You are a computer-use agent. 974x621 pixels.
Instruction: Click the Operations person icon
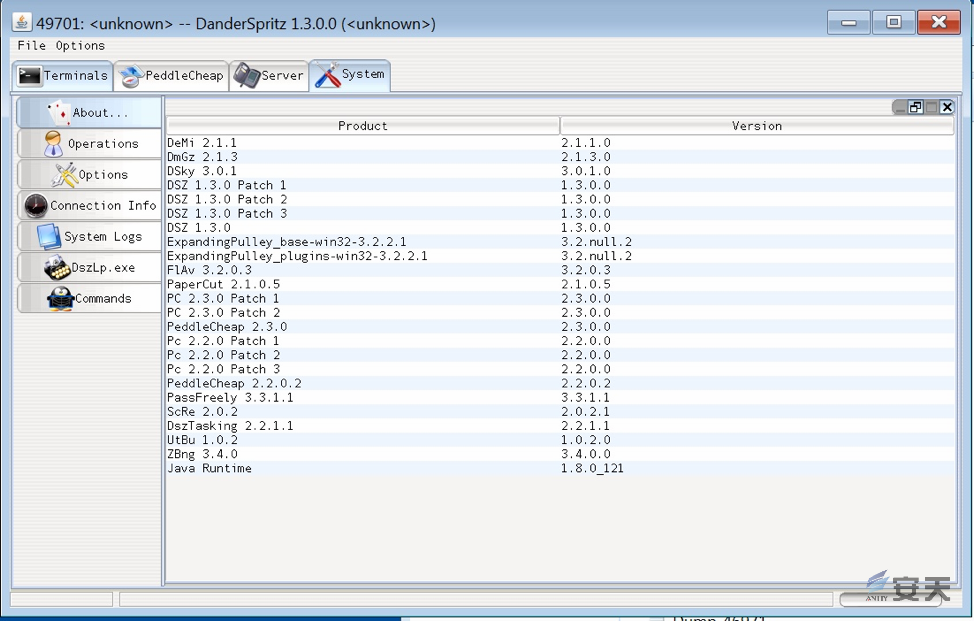pyautogui.click(x=53, y=144)
